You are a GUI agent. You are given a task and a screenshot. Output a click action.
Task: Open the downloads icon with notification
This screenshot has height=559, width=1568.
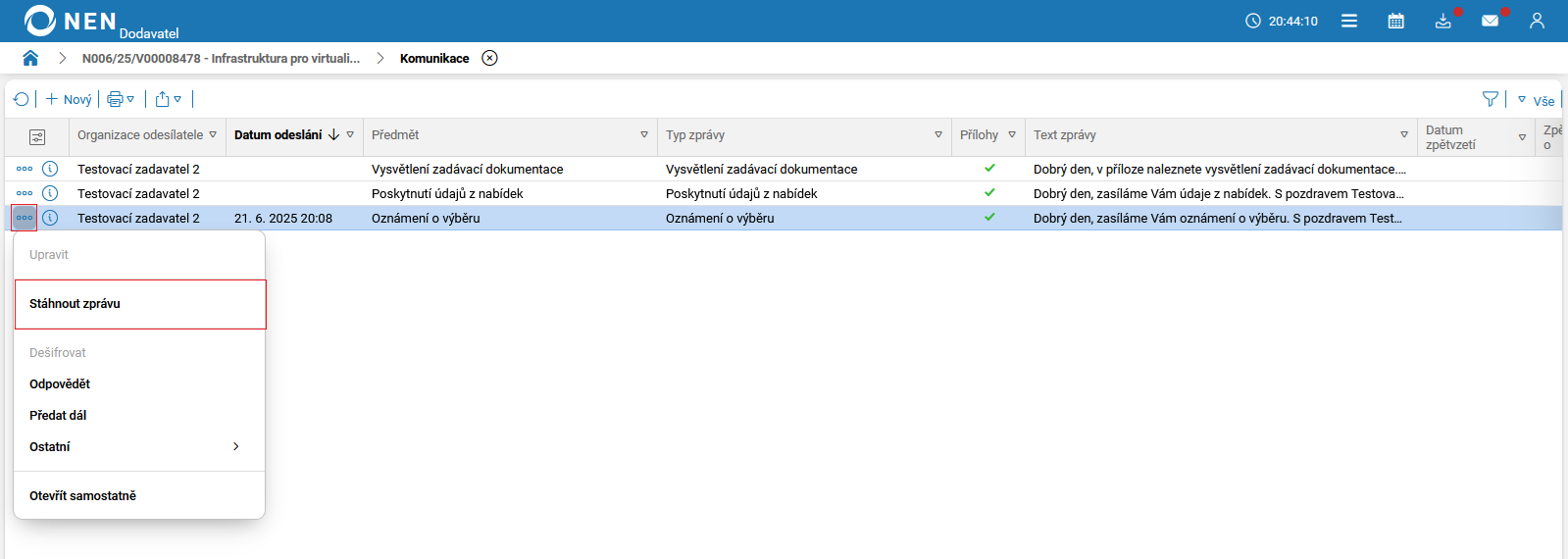coord(1442,21)
